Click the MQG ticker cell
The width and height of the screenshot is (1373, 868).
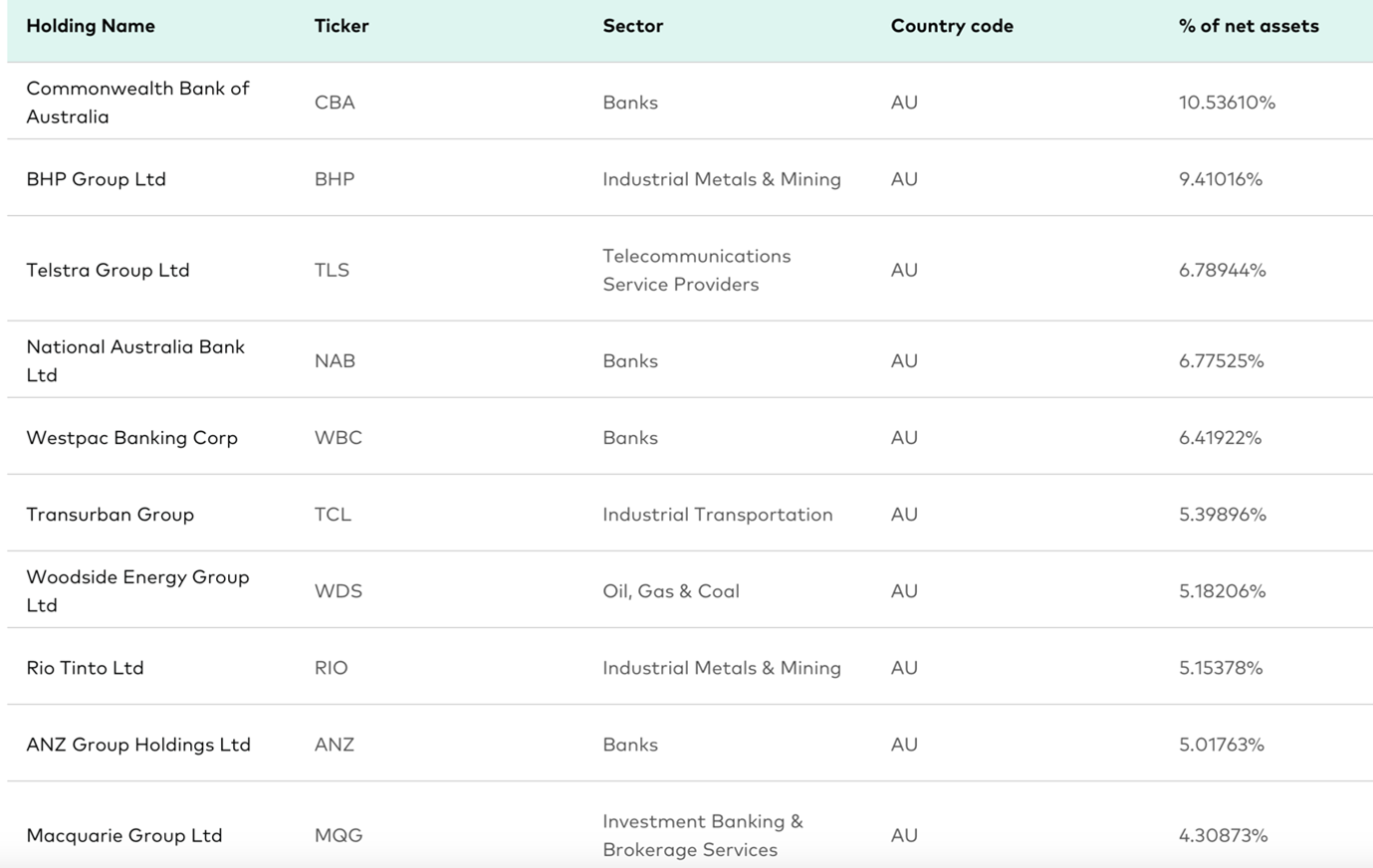coord(339,835)
